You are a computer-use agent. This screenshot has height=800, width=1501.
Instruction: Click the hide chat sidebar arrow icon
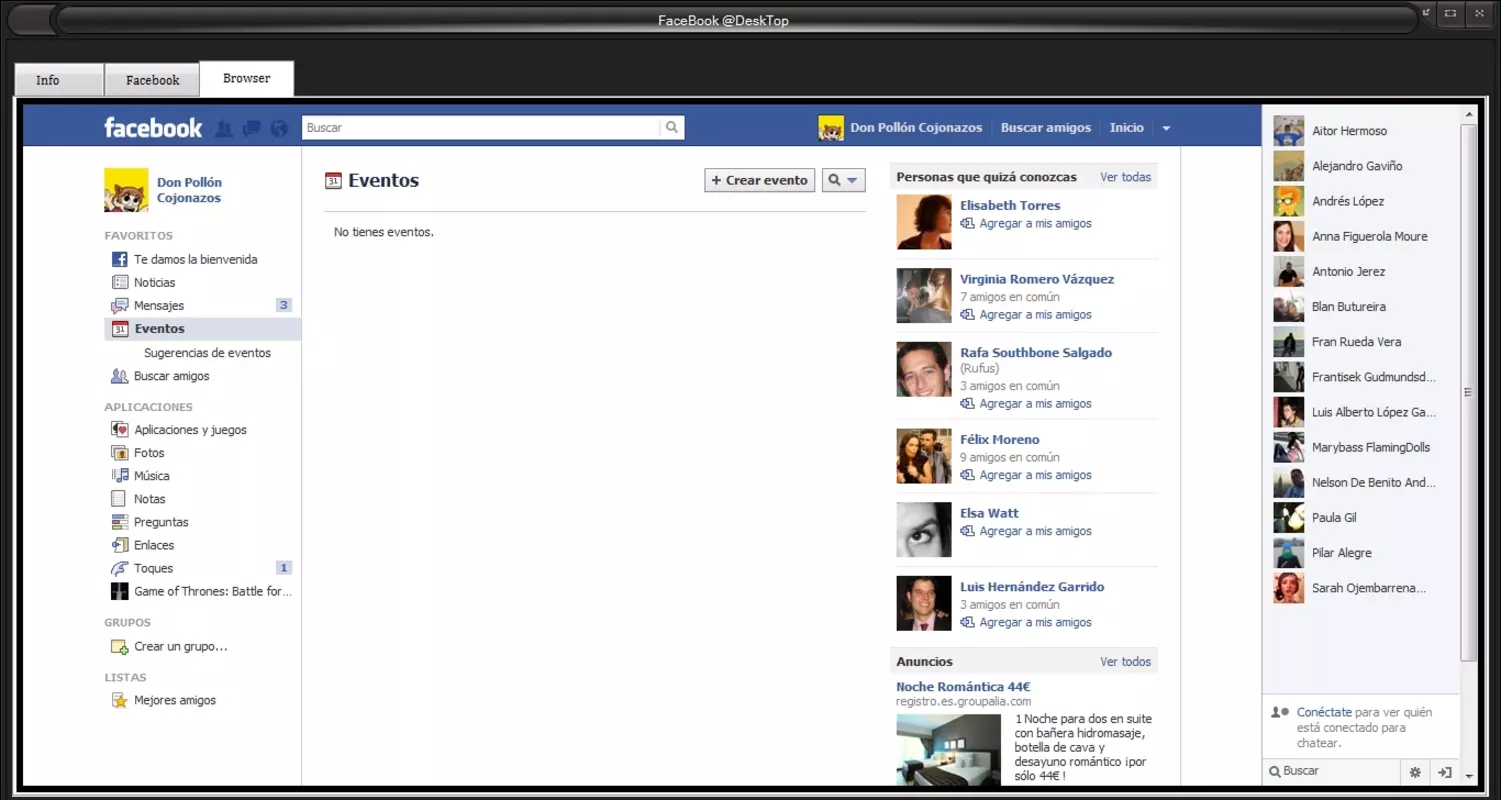pos(1444,772)
